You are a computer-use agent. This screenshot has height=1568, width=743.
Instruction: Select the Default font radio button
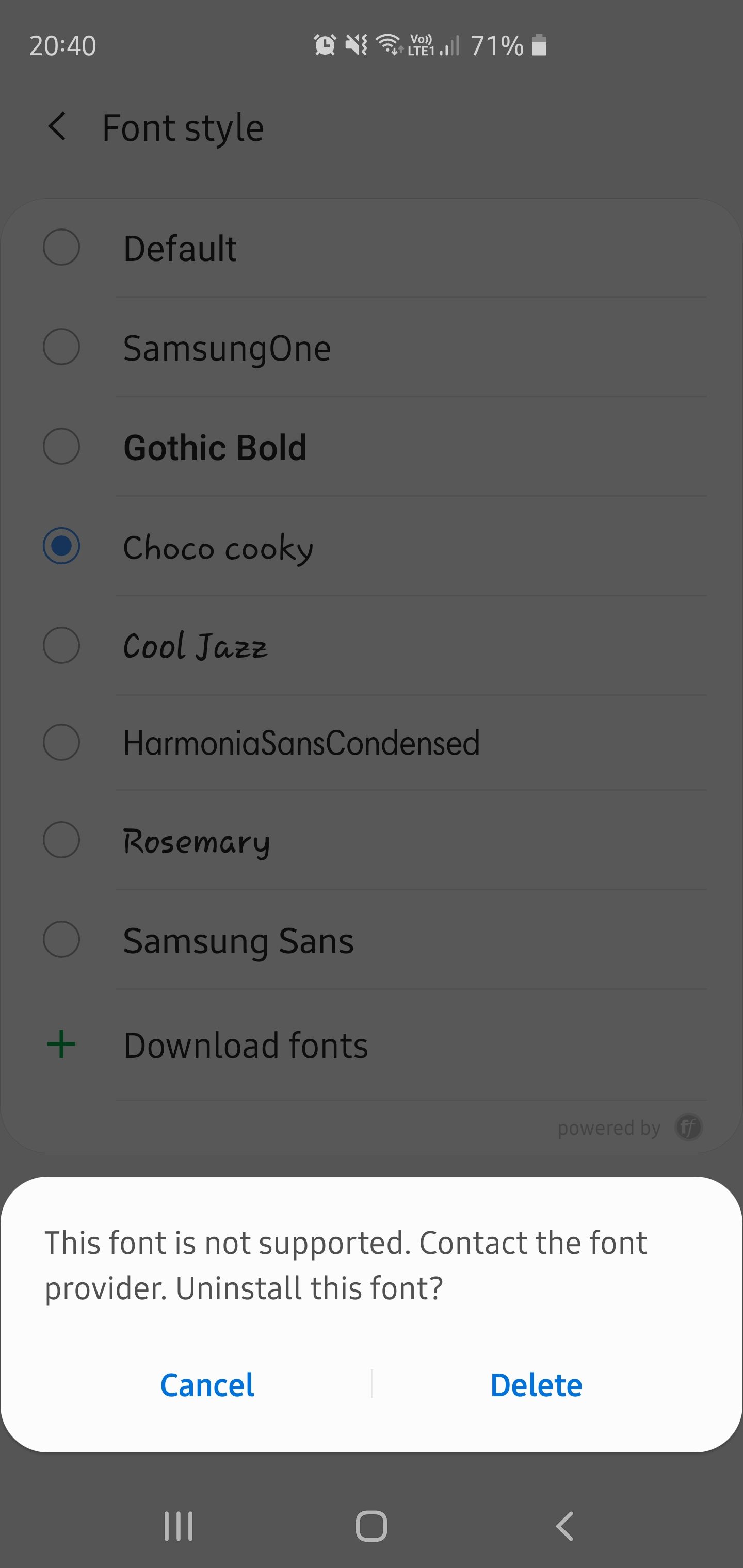pyautogui.click(x=61, y=247)
